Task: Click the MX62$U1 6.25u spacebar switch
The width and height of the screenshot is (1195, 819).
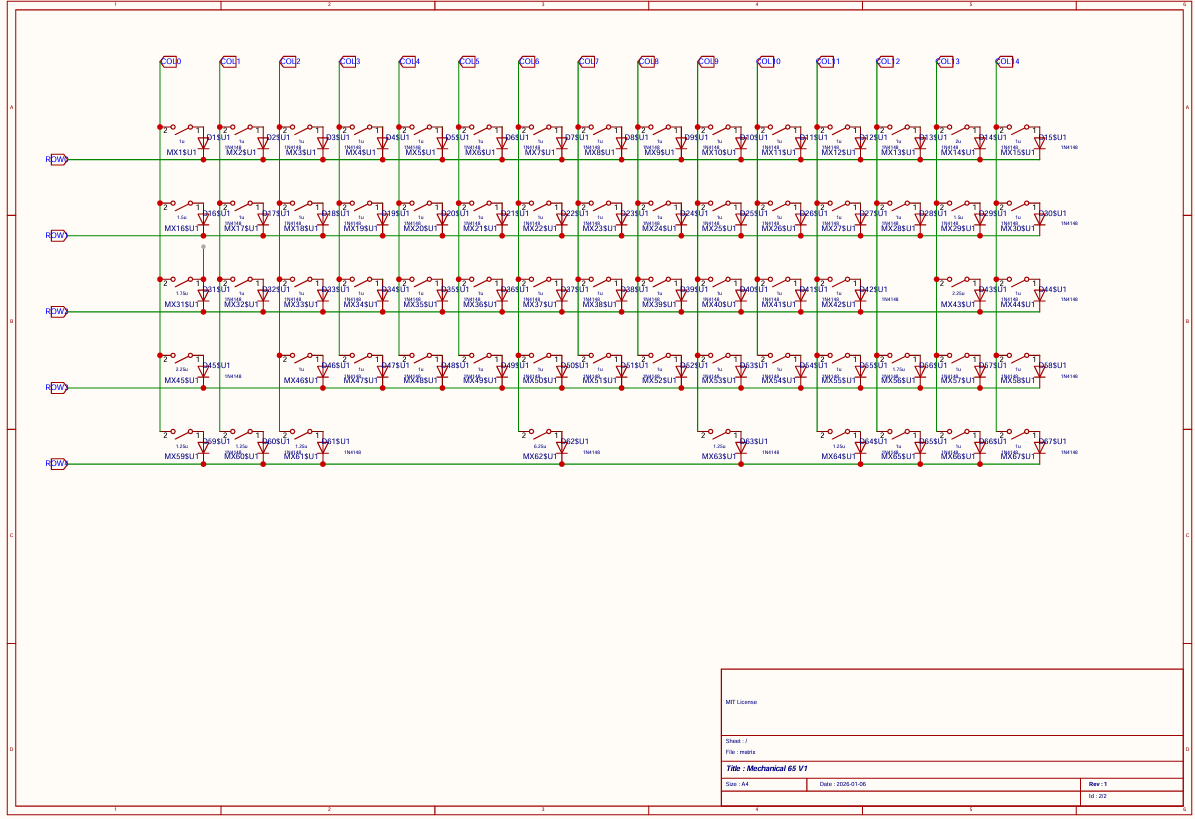Action: [x=540, y=433]
